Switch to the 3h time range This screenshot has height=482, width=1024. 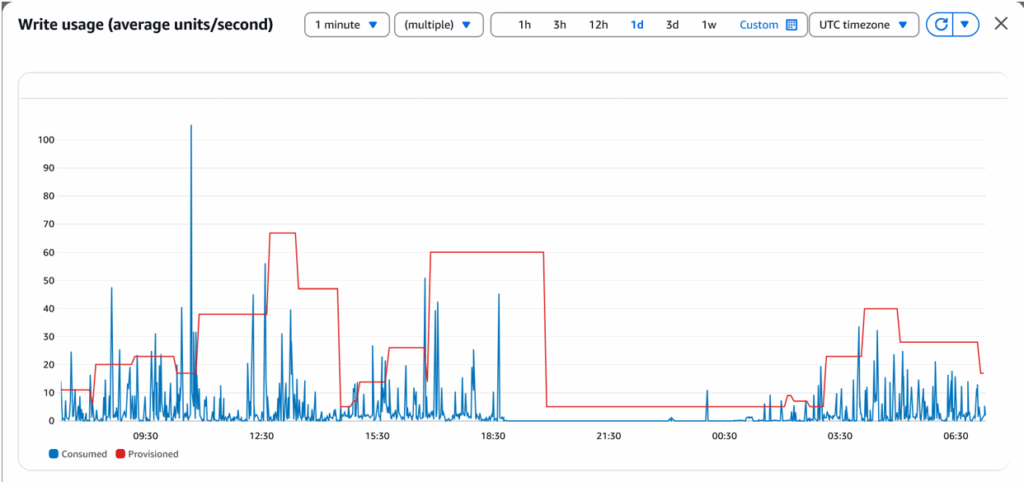[560, 25]
